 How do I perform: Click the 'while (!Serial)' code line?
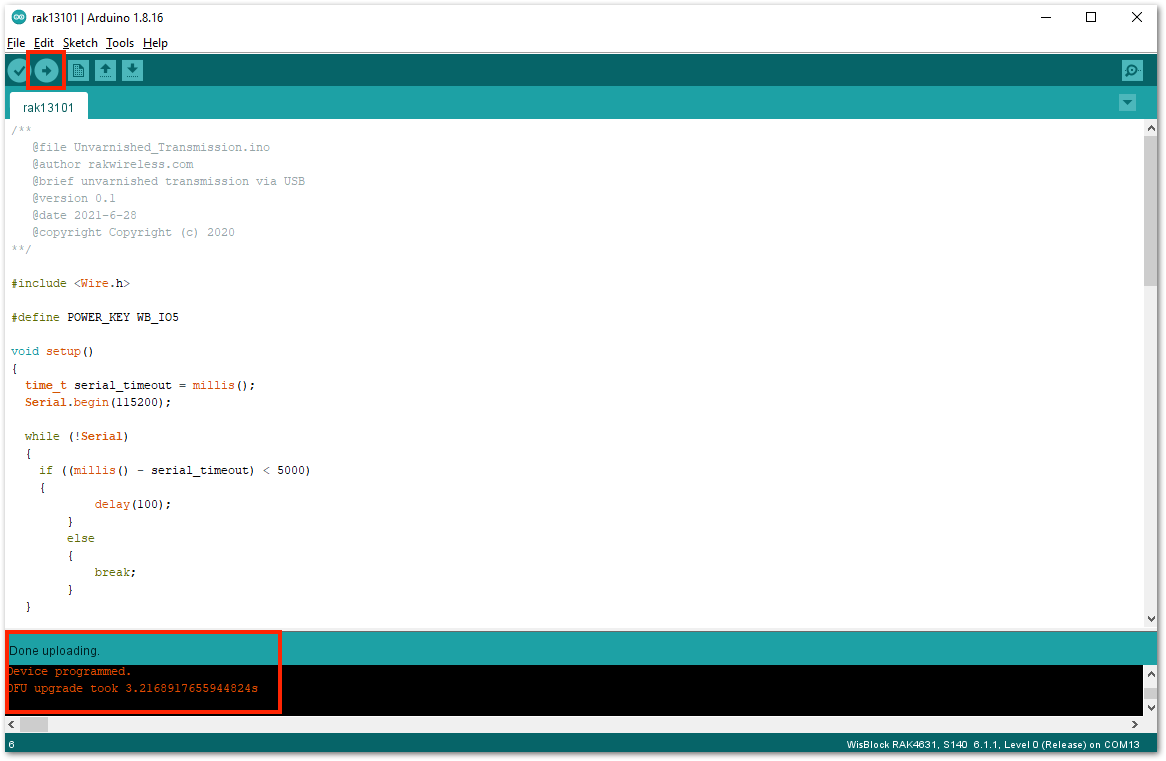77,437
